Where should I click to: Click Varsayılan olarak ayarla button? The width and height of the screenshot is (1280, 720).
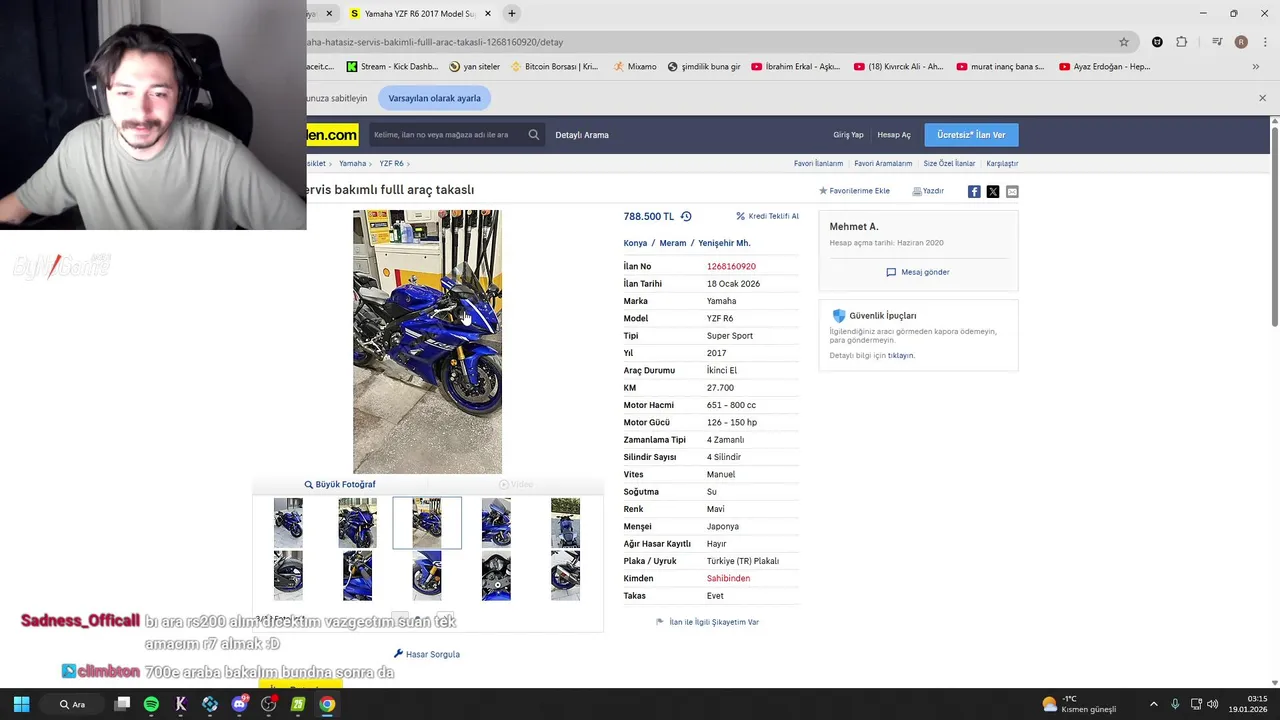click(x=434, y=98)
